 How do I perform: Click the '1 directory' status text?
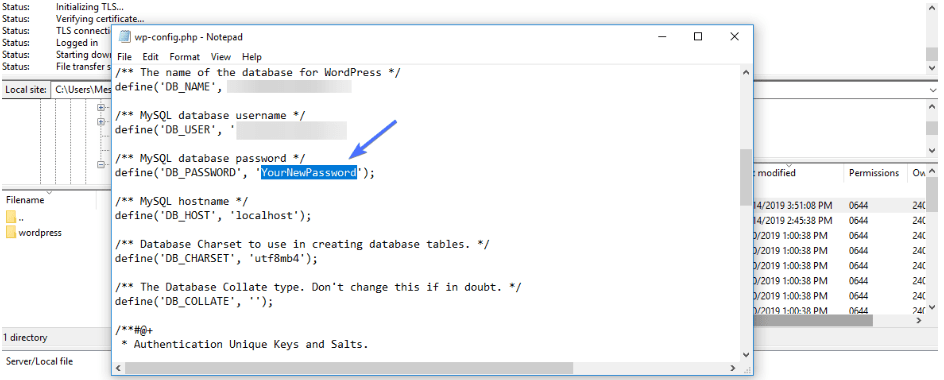[x=25, y=337]
